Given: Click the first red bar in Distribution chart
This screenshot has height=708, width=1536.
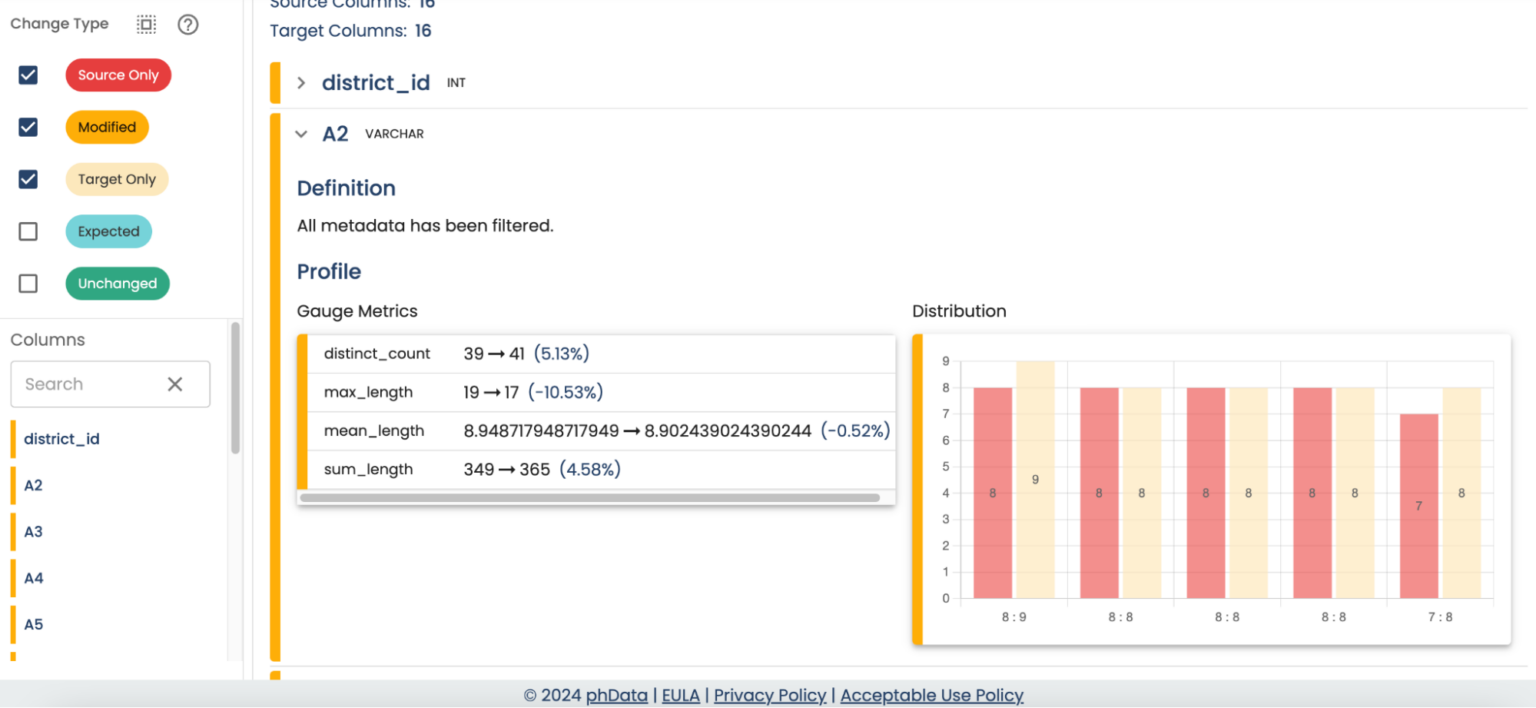Looking at the screenshot, I should (991, 490).
